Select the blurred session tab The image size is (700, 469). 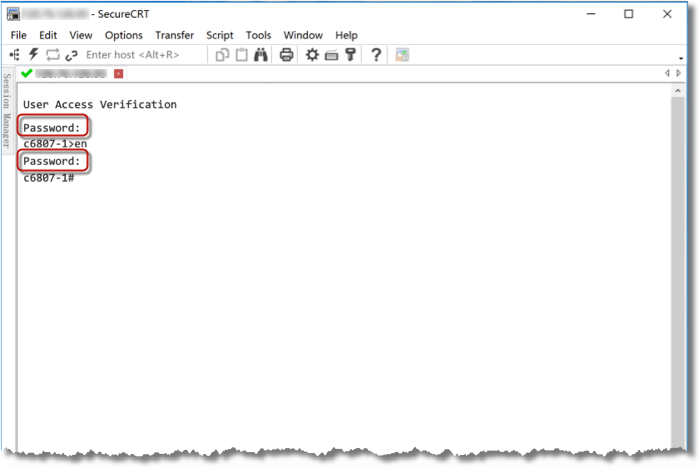pos(71,74)
